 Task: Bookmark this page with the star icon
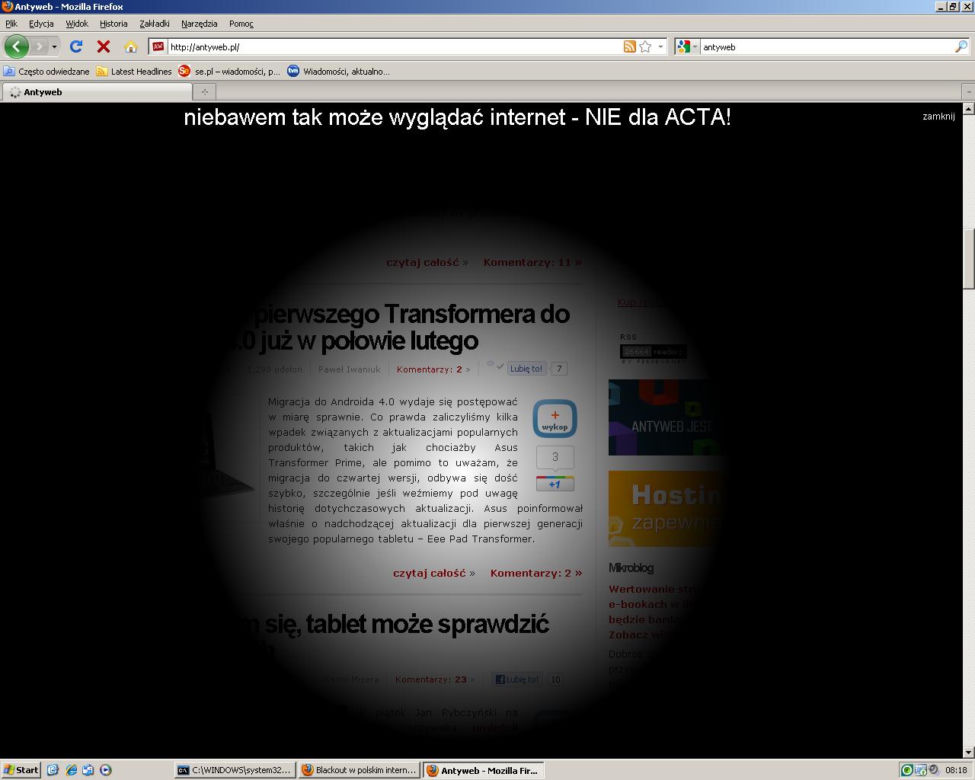click(645, 47)
